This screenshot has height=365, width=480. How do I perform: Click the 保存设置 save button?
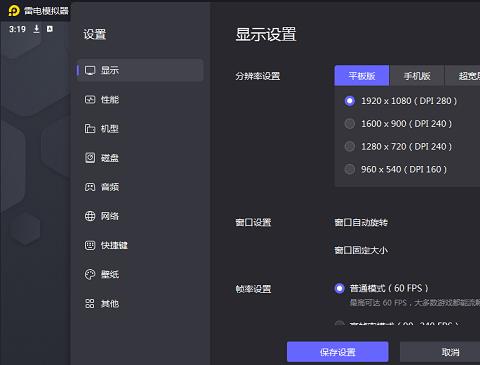[338, 352]
